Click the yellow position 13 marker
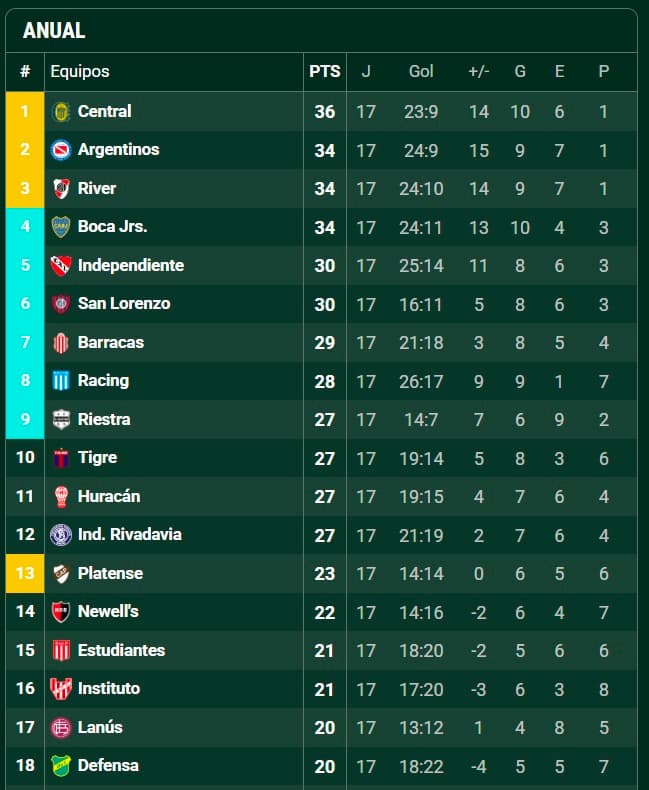 pyautogui.click(x=25, y=573)
